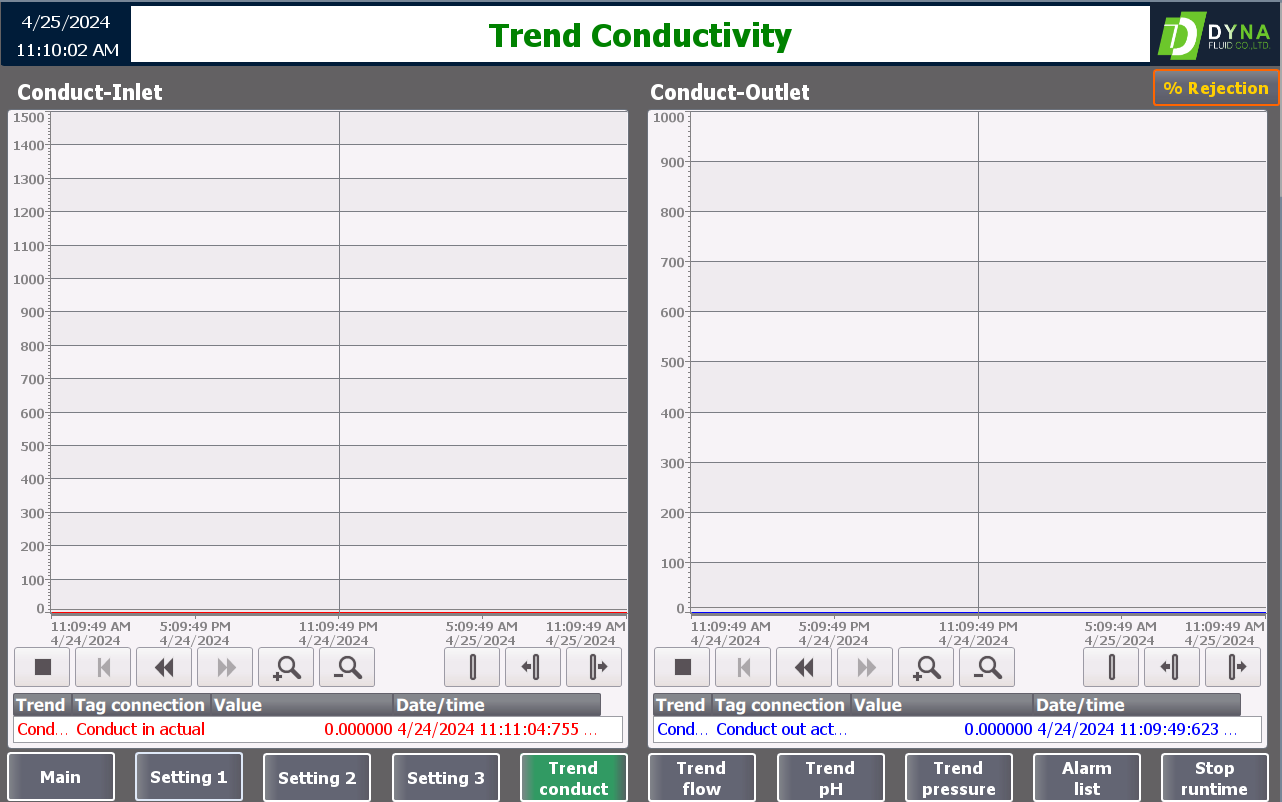
Task: Click the inlet Date/time column header
Action: [x=497, y=705]
